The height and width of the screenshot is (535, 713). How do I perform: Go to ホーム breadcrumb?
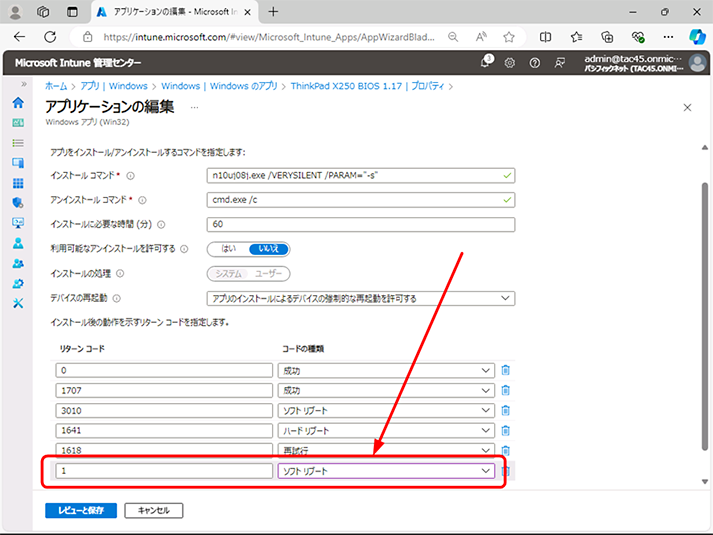point(56,86)
